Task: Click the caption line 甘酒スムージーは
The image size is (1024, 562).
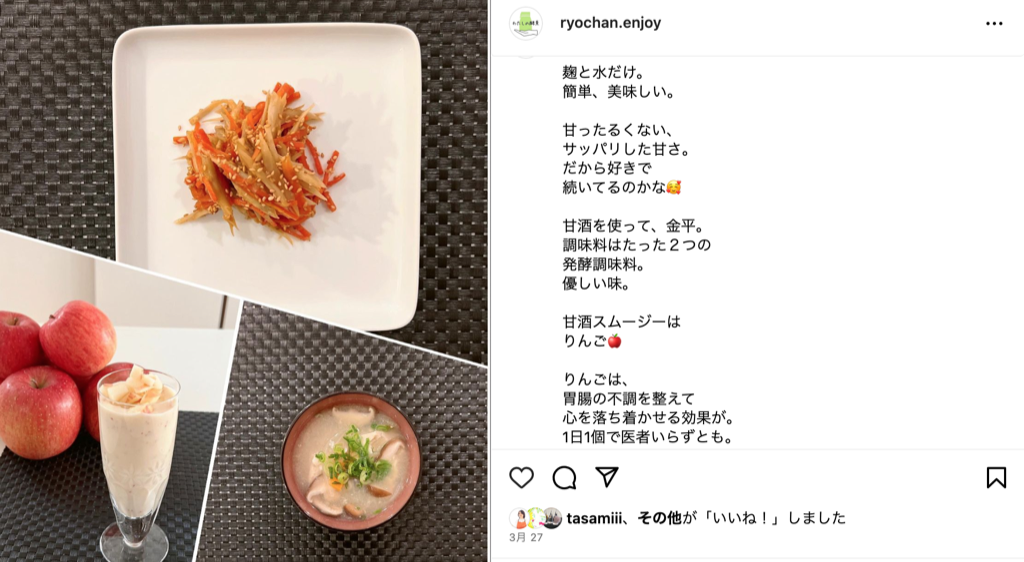Action: [x=621, y=322]
